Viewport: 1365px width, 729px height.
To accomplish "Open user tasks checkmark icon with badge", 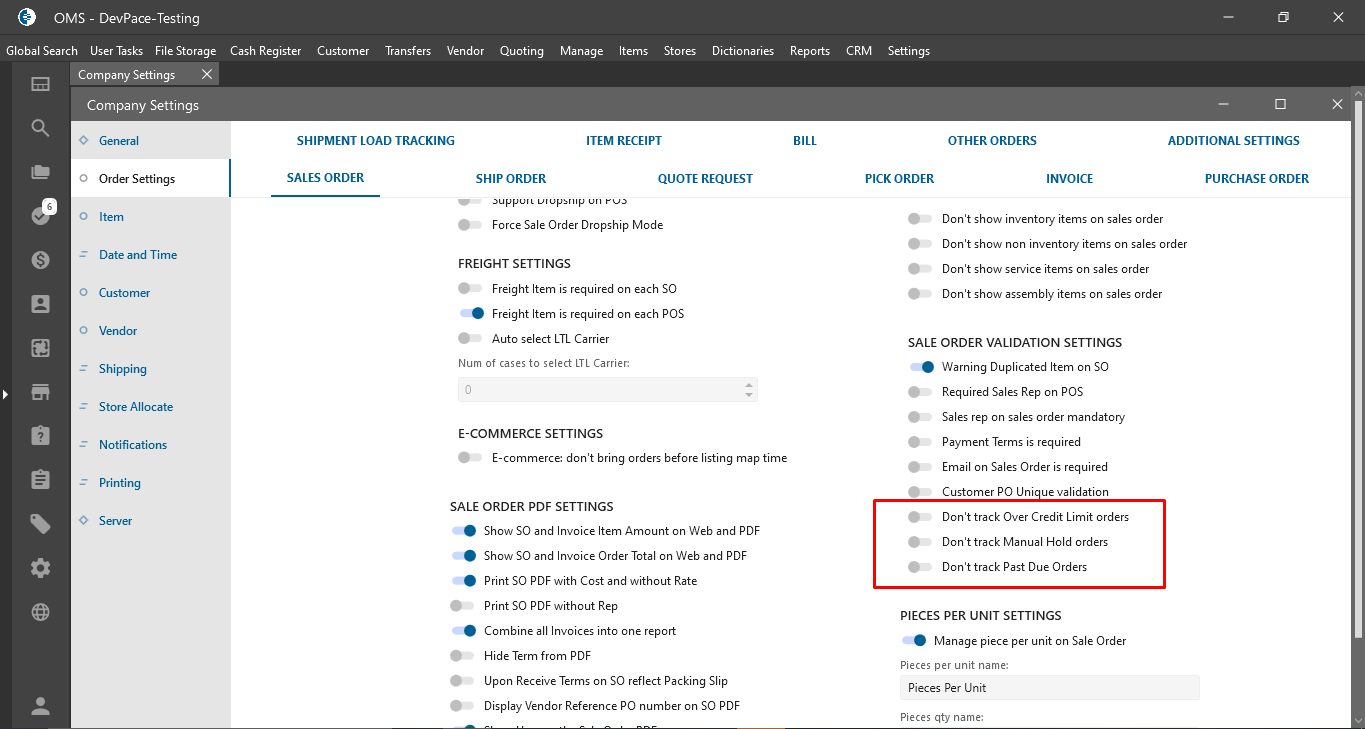I will tap(40, 216).
